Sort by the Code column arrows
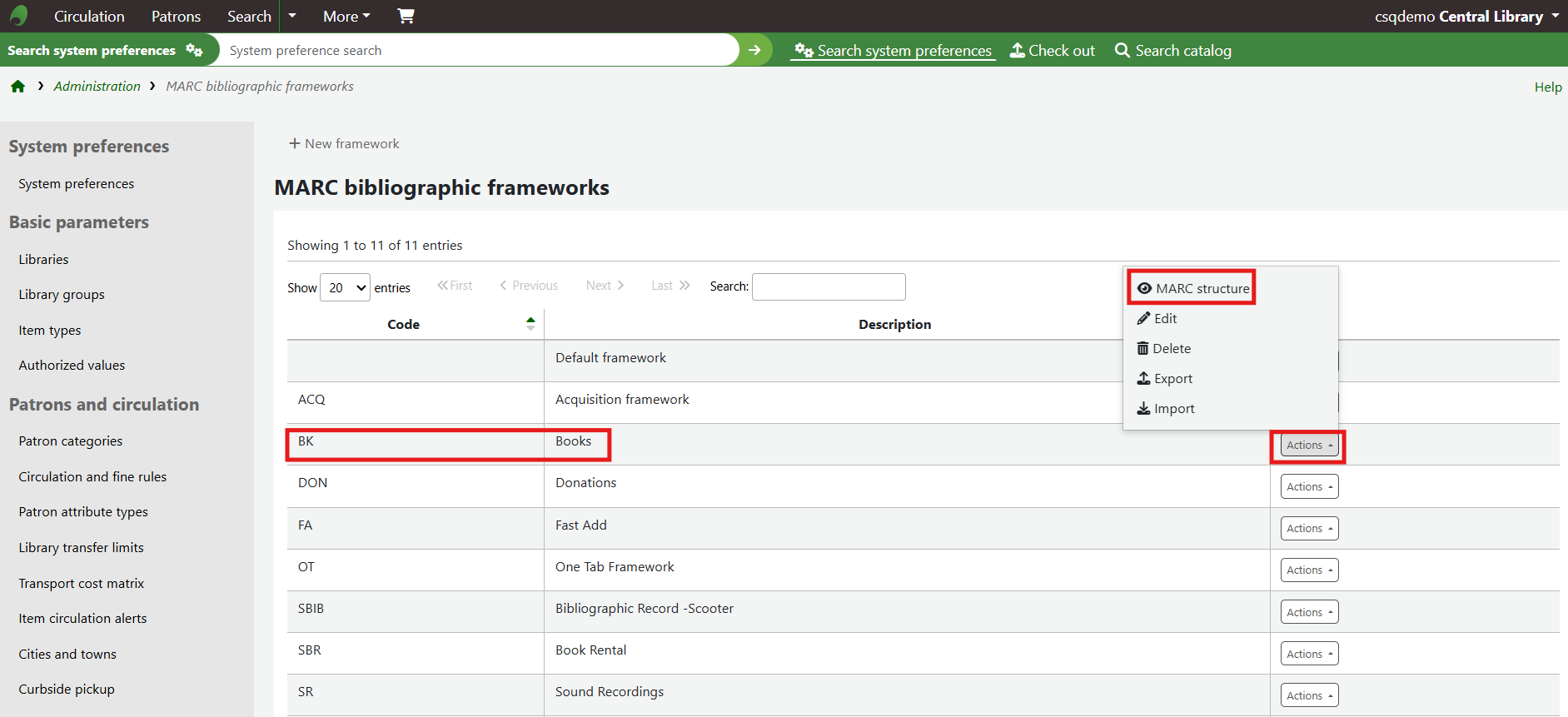Screen dimensions: 1568x717 [x=530, y=324]
